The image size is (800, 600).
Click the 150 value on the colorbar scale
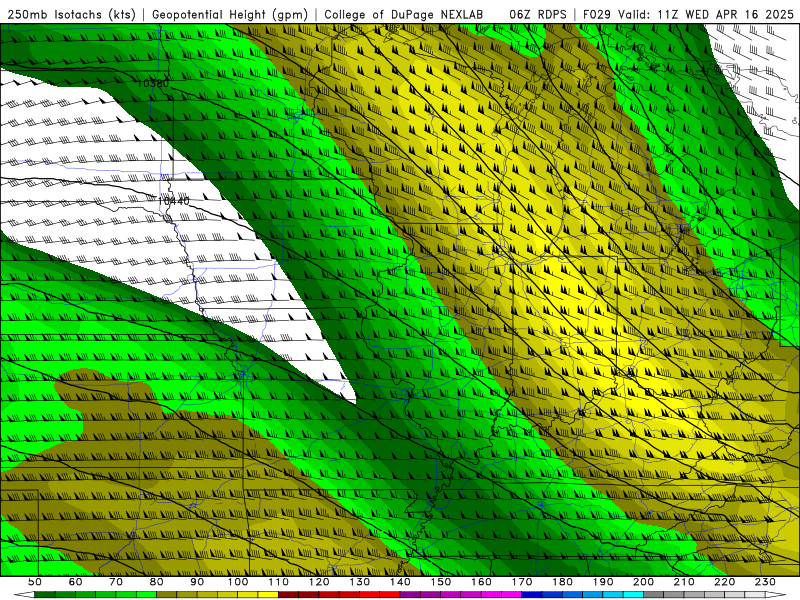pos(441,582)
